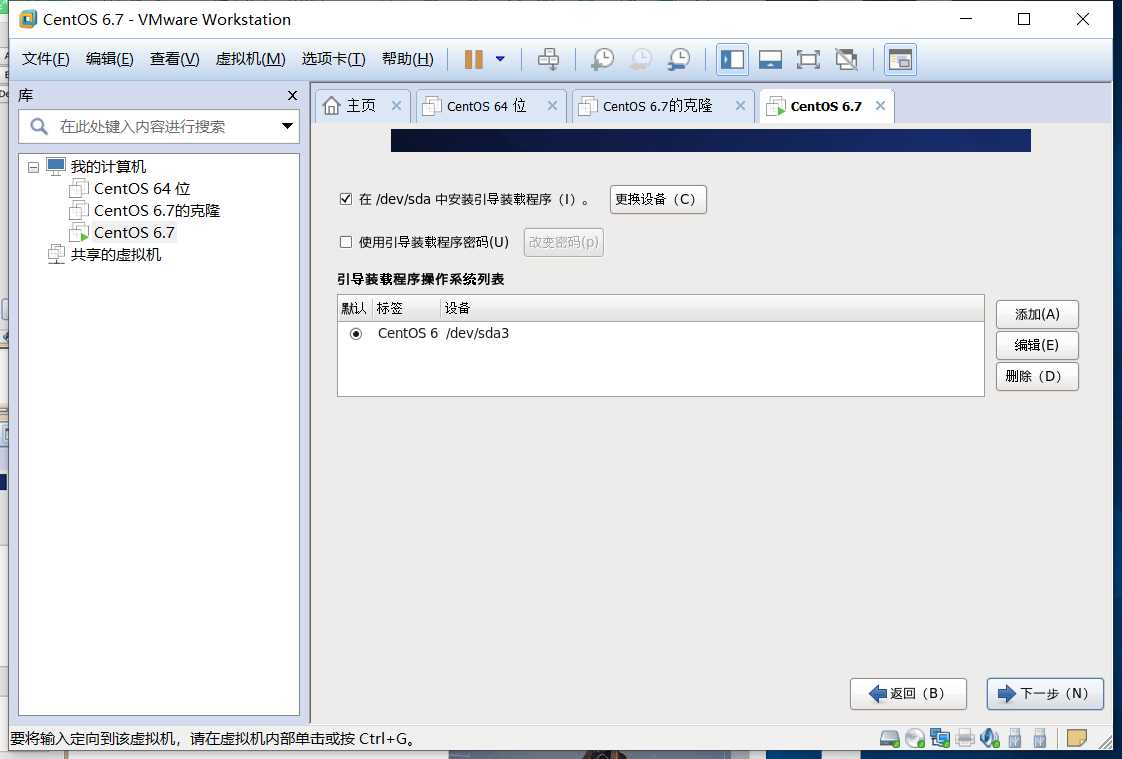This screenshot has width=1122, height=759.
Task: Revert to snapshot using the dimmed clock icon
Action: click(x=640, y=59)
